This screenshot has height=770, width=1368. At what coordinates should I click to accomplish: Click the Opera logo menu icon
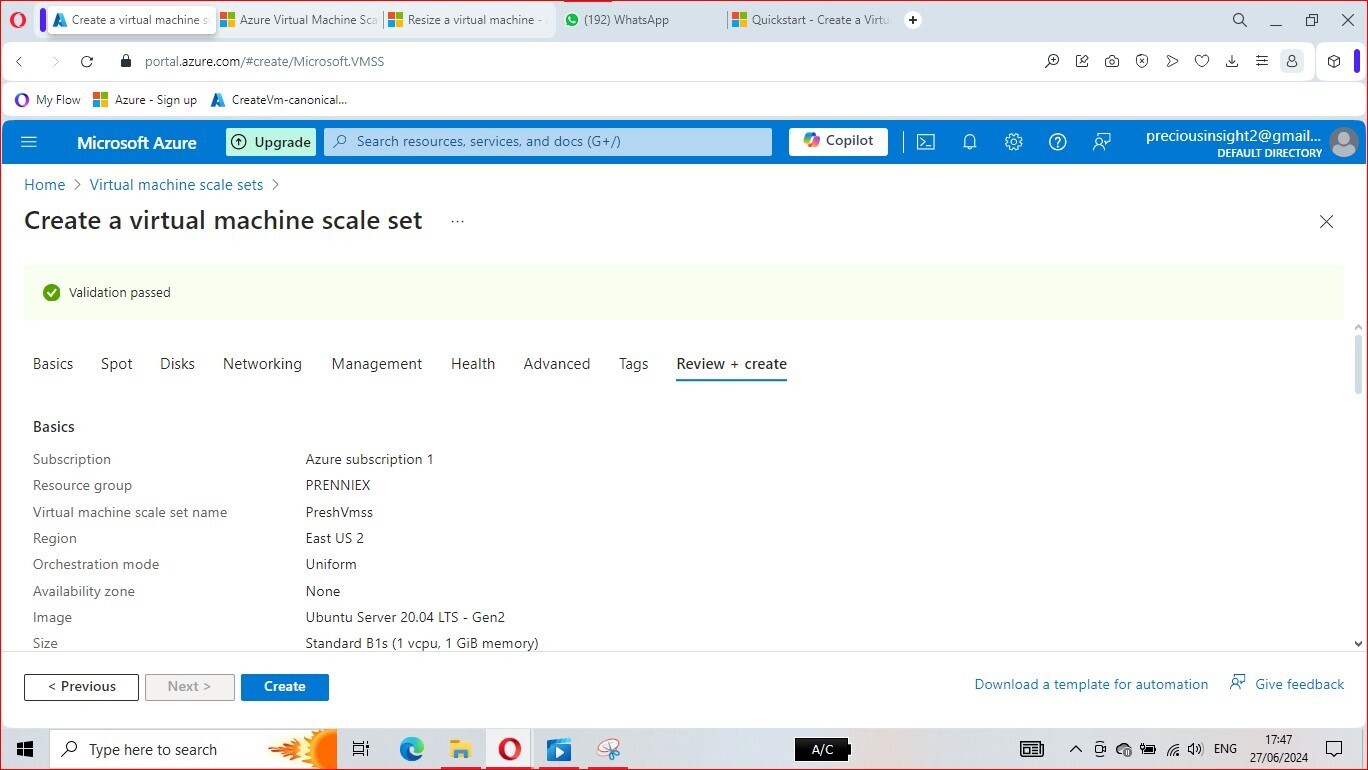17,20
